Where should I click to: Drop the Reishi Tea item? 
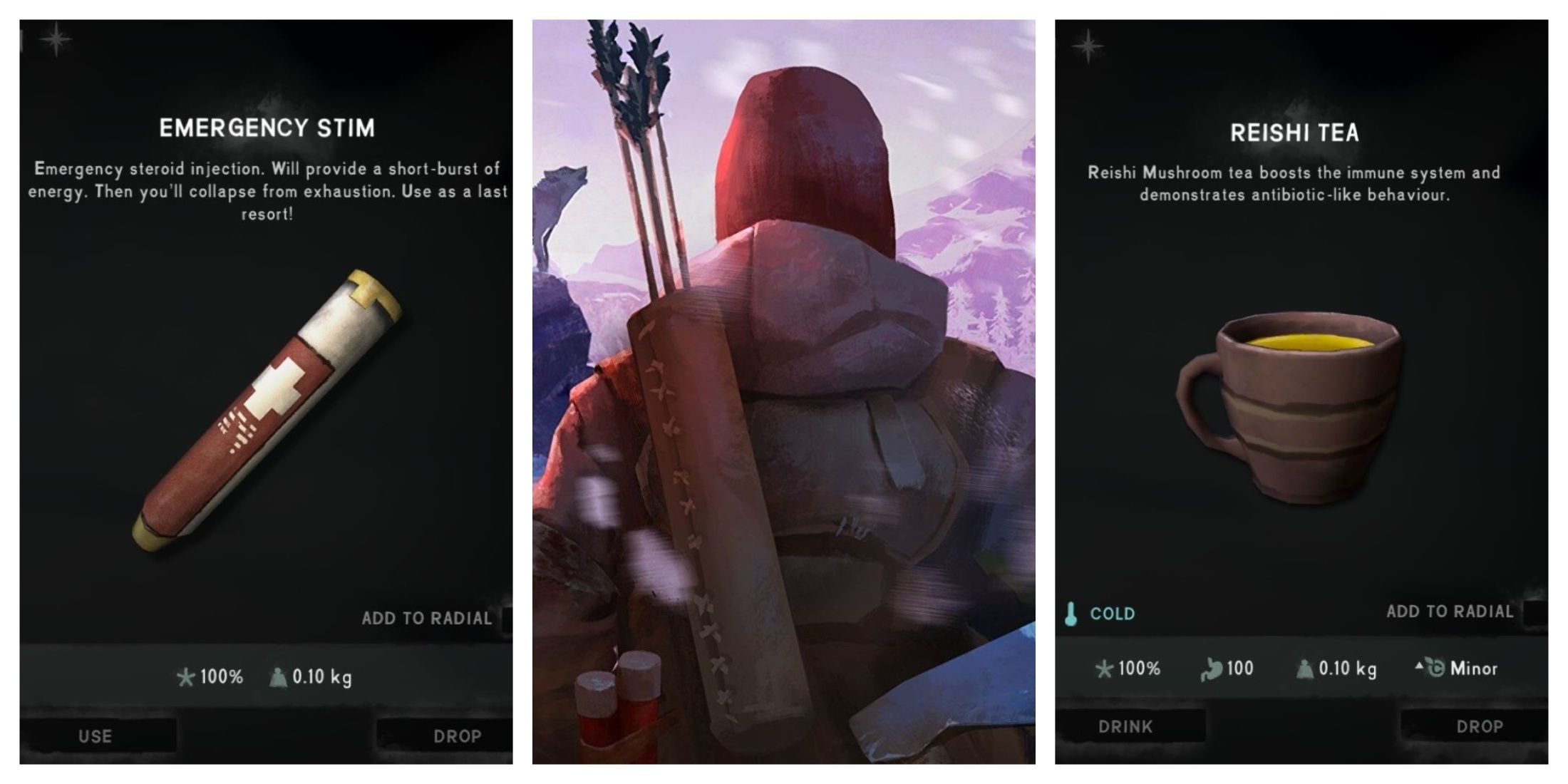pos(1480,726)
